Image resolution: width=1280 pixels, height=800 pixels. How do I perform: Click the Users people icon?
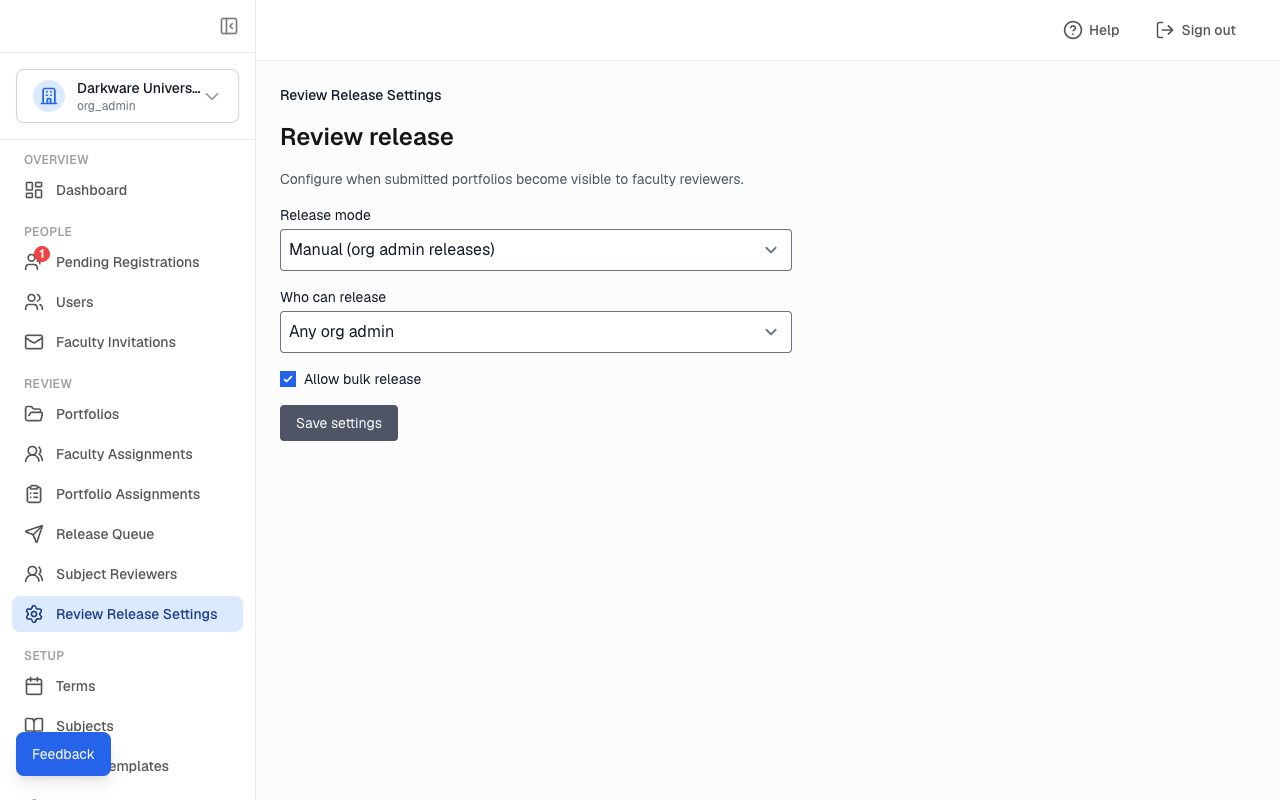pyautogui.click(x=34, y=302)
